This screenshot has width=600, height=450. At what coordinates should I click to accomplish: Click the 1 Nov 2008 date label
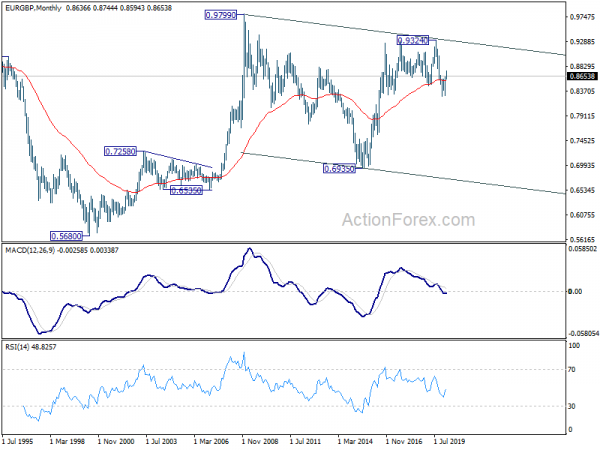click(x=260, y=441)
